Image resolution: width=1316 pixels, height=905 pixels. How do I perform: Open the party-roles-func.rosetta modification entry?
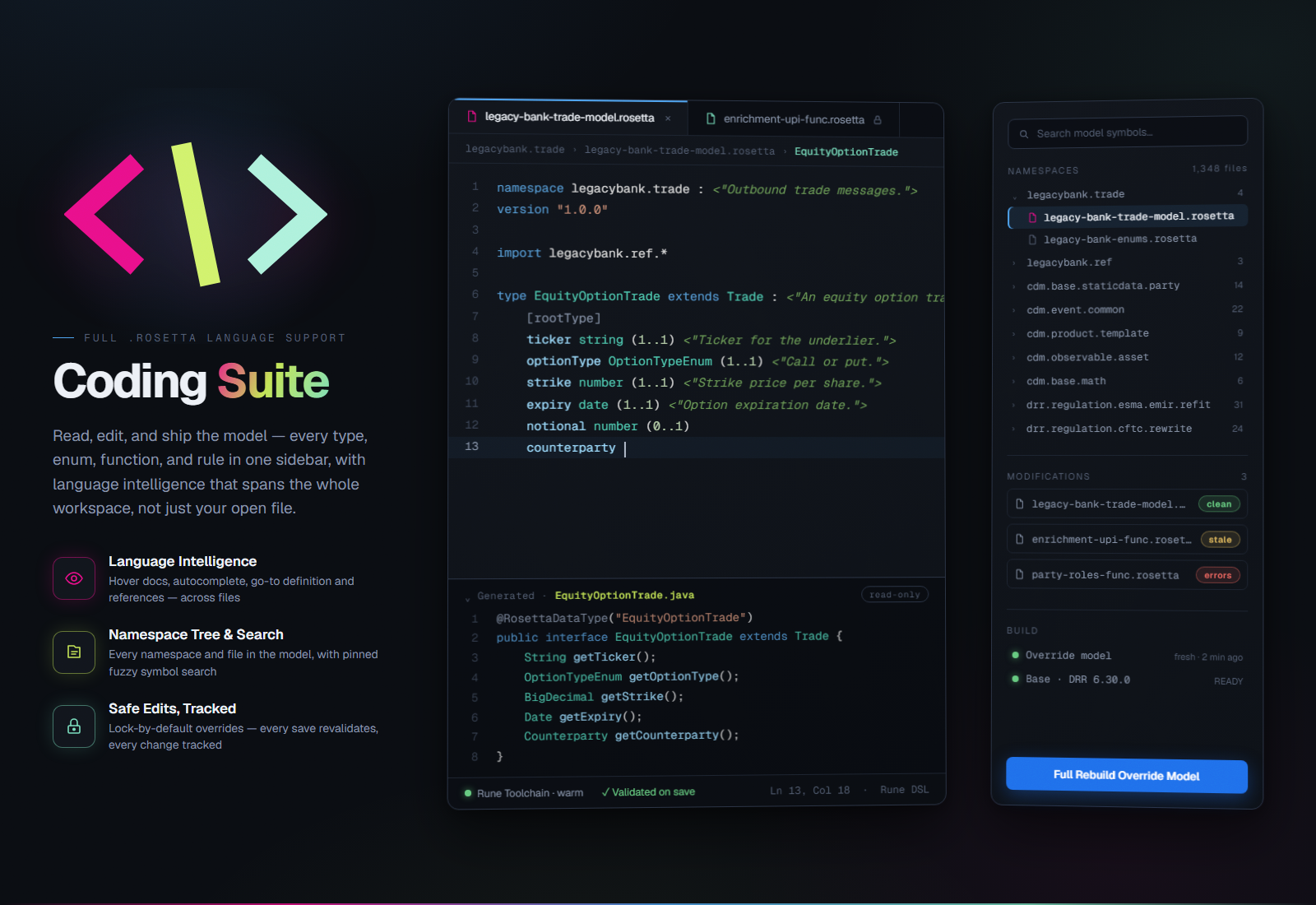[1127, 574]
